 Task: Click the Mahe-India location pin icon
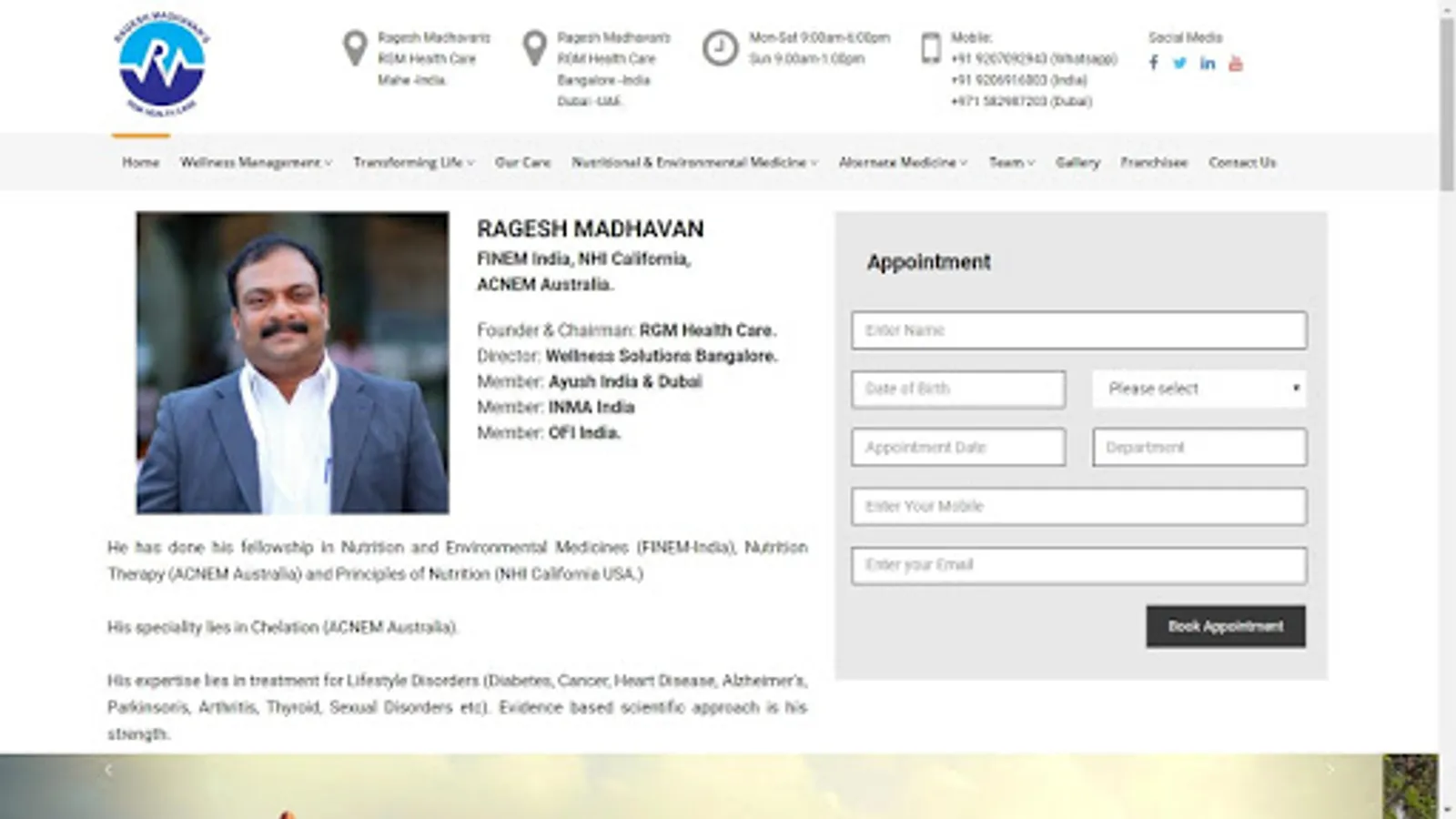tap(355, 48)
